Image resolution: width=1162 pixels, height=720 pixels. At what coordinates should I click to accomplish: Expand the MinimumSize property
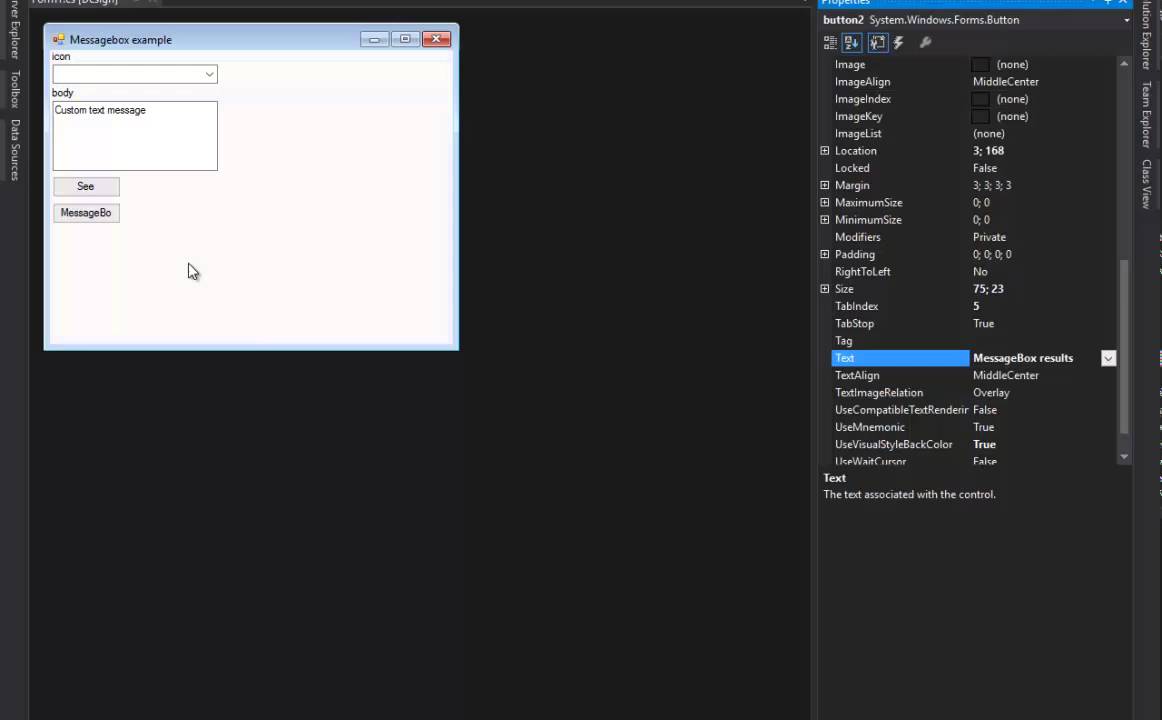(825, 220)
